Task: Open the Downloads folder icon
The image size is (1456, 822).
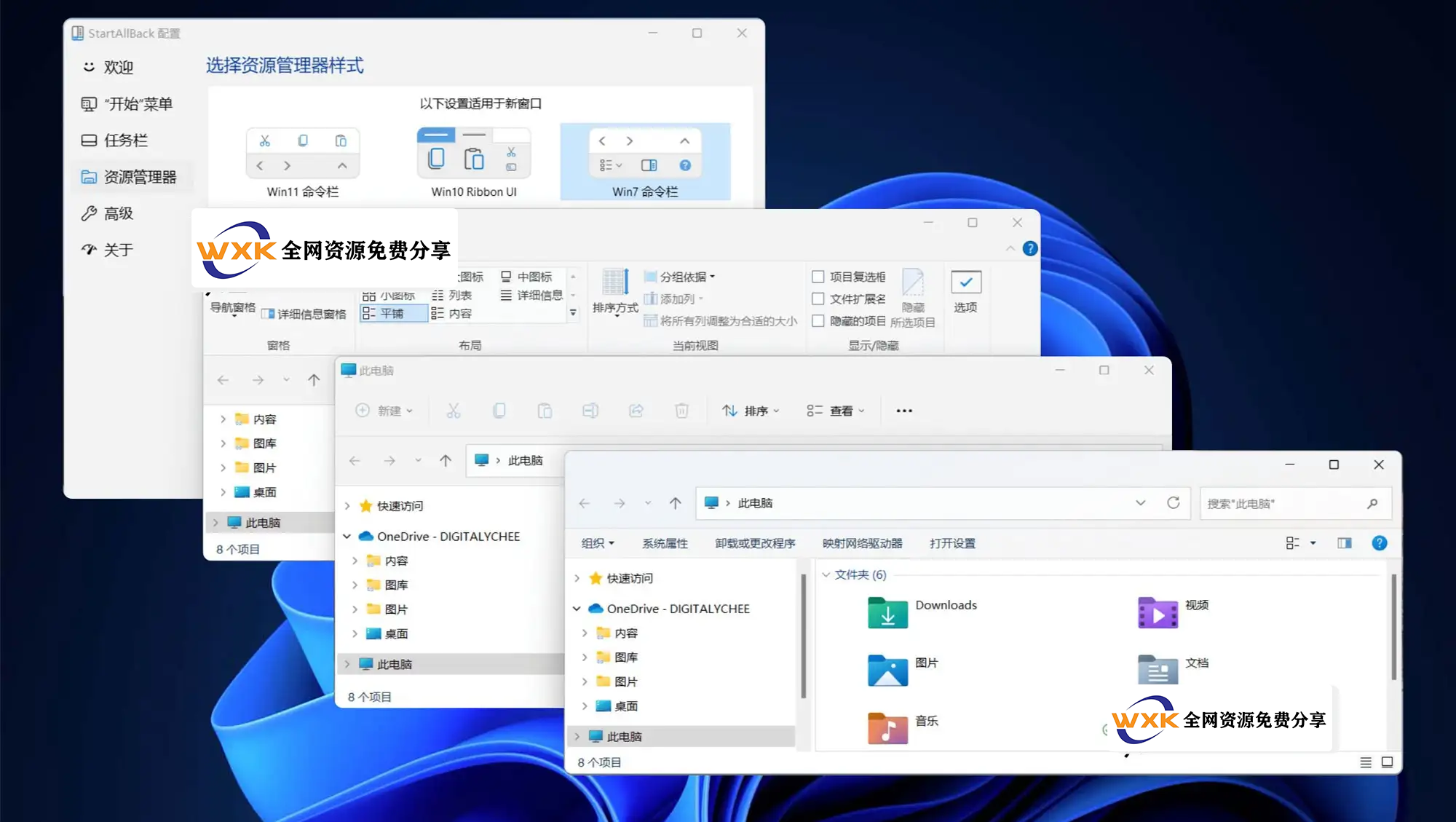Action: coord(887,612)
